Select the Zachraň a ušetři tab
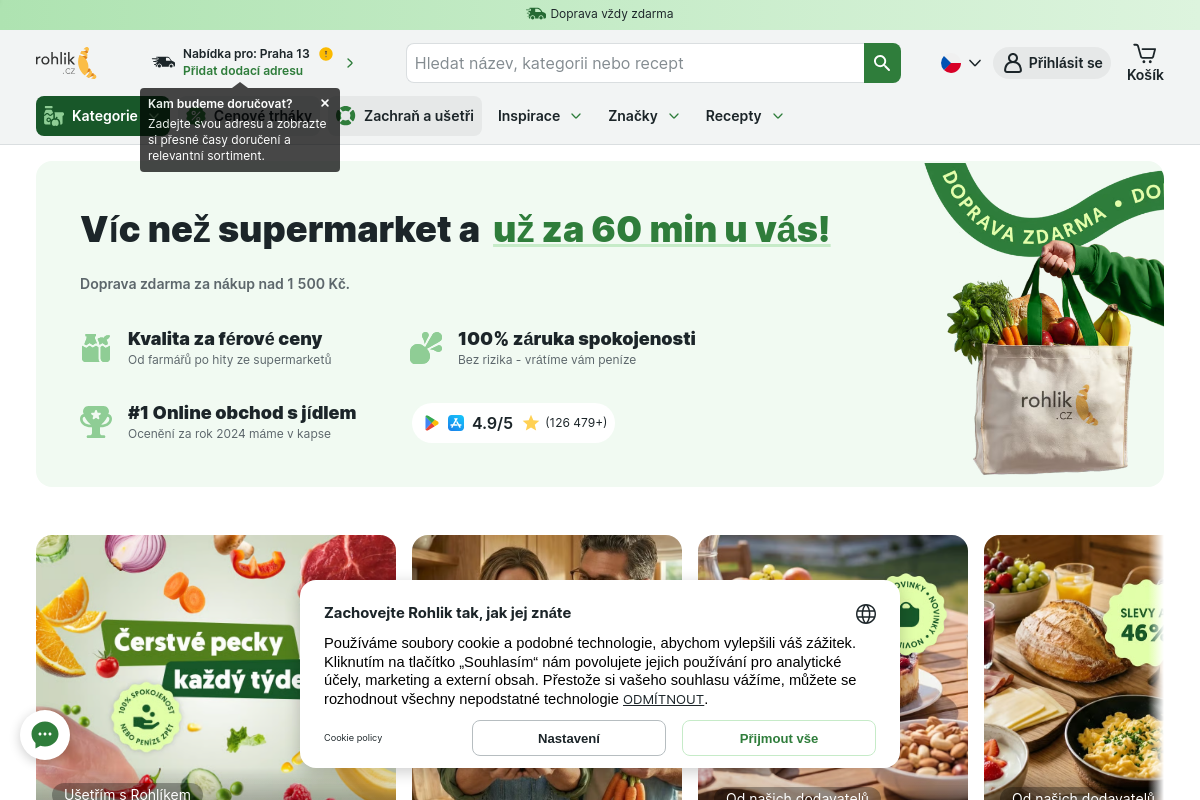Image resolution: width=1200 pixels, height=800 pixels. click(406, 116)
